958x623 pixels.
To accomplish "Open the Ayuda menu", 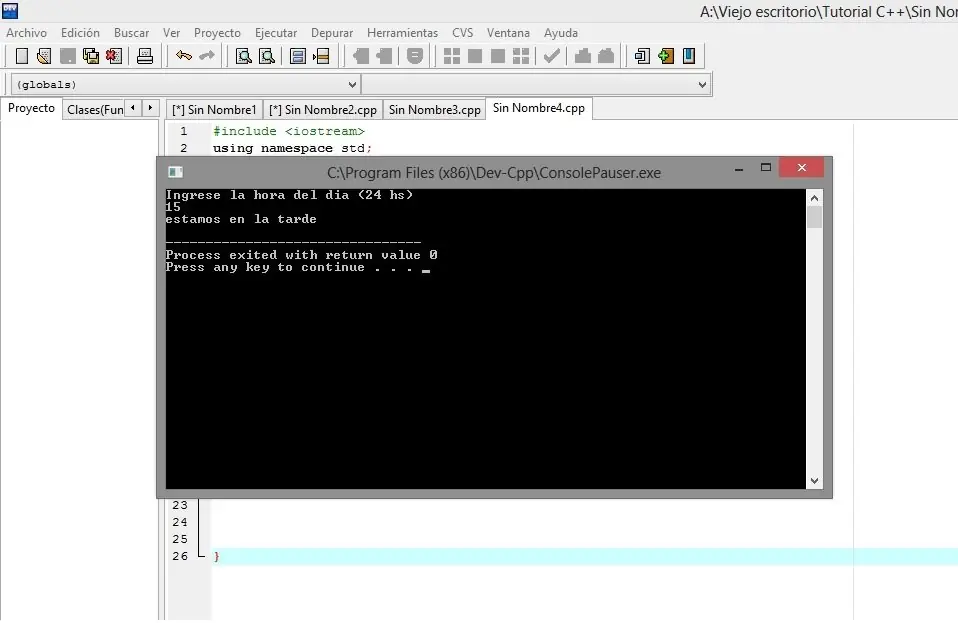I will point(561,33).
